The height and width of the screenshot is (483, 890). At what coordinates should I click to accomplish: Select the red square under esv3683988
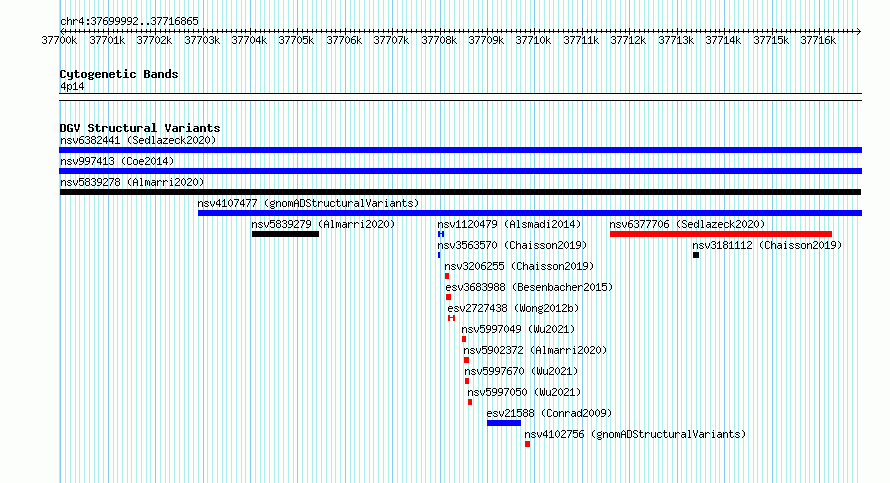[448, 297]
